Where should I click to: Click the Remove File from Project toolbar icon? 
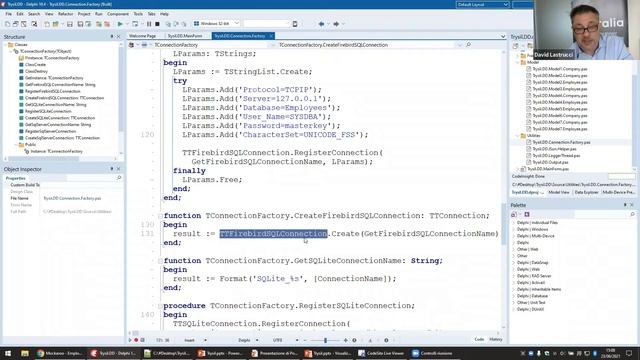pos(107,24)
